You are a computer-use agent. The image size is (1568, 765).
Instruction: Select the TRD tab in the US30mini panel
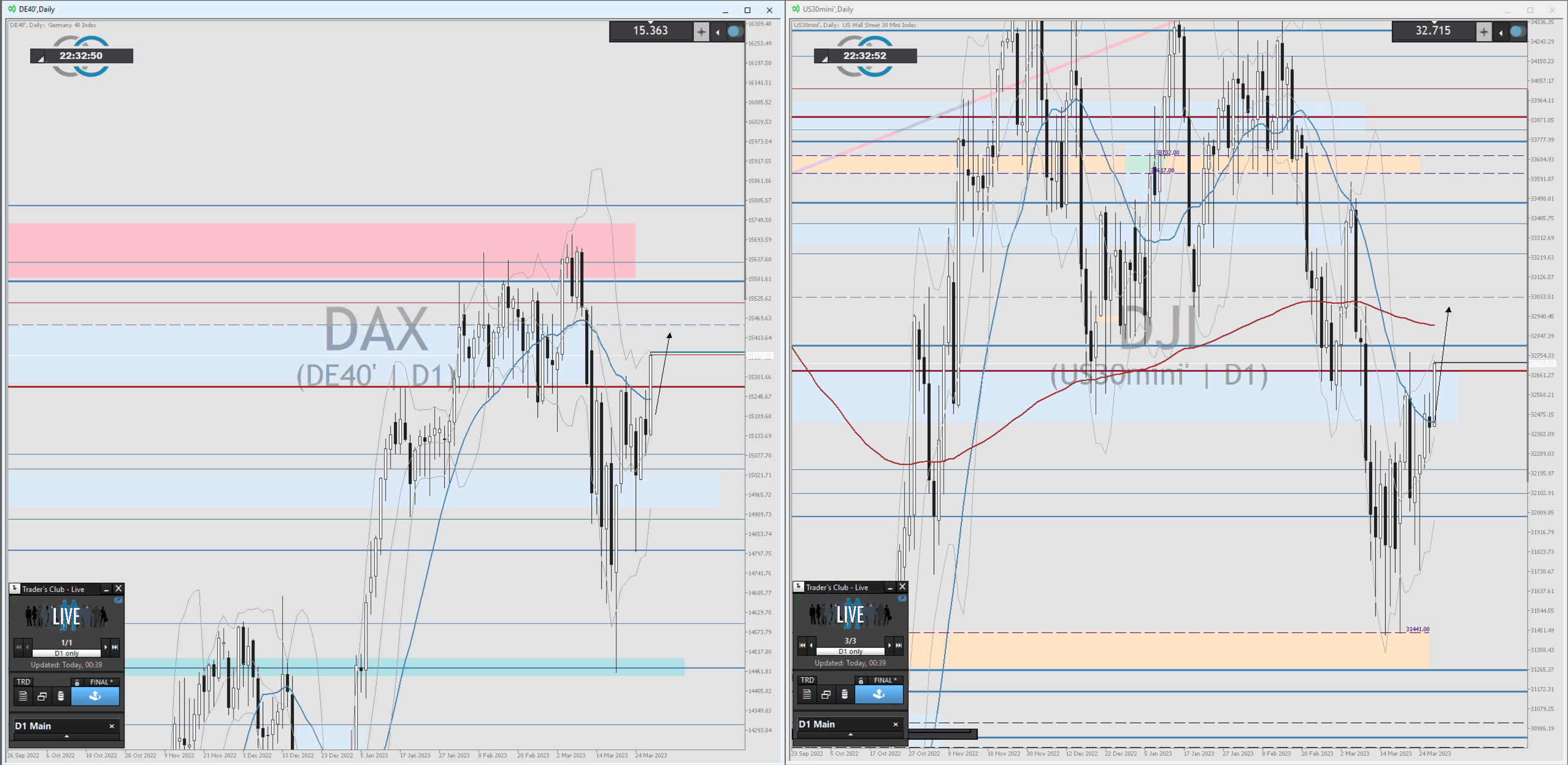point(807,680)
